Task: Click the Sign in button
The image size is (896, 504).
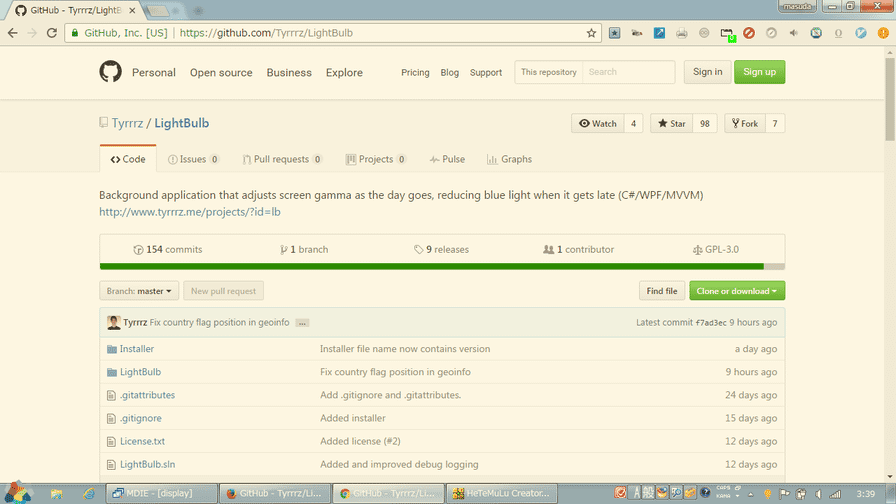Action: (707, 72)
